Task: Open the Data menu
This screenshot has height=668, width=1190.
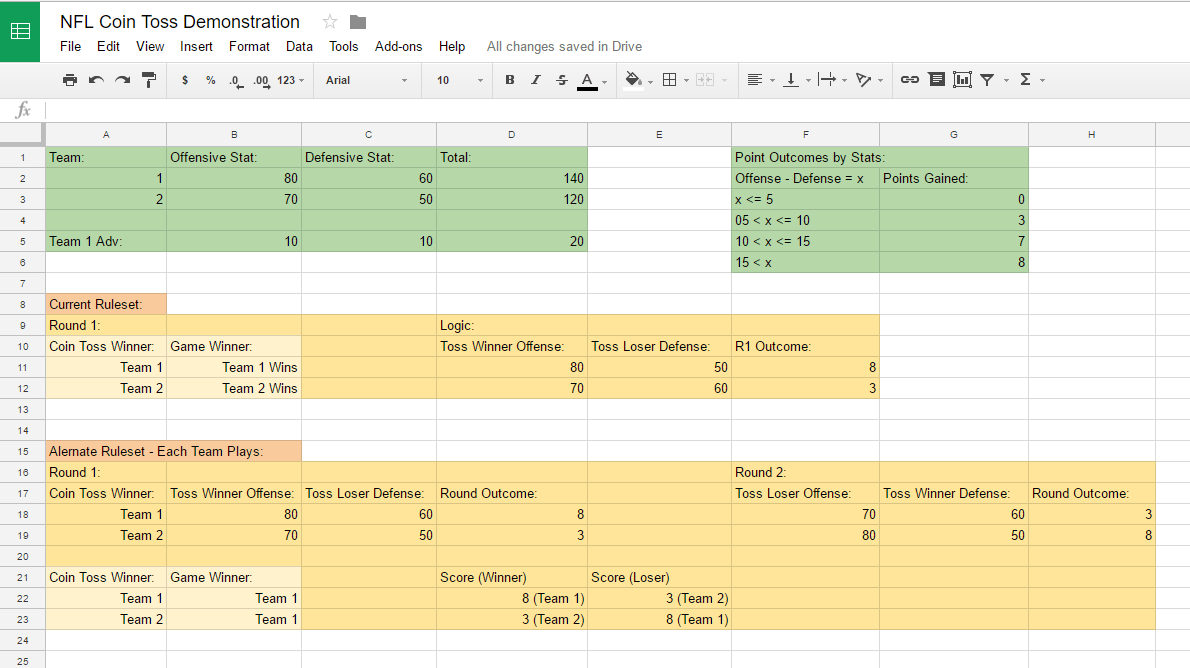Action: (x=299, y=46)
